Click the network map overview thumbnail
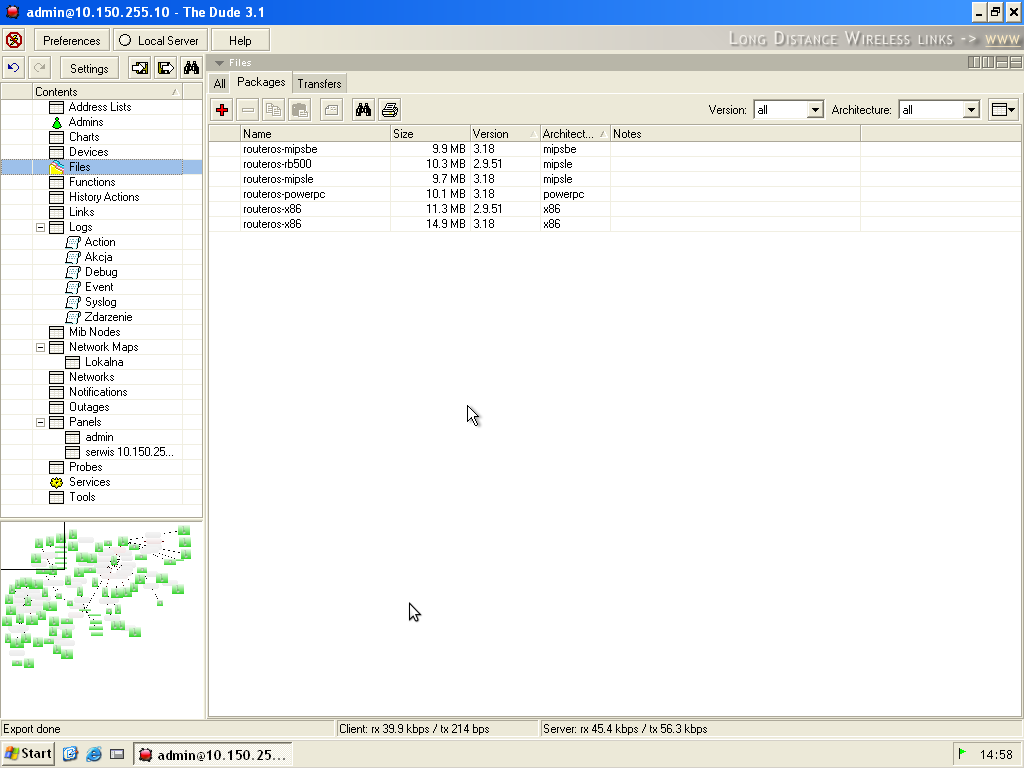This screenshot has width=1024, height=768. click(x=101, y=618)
